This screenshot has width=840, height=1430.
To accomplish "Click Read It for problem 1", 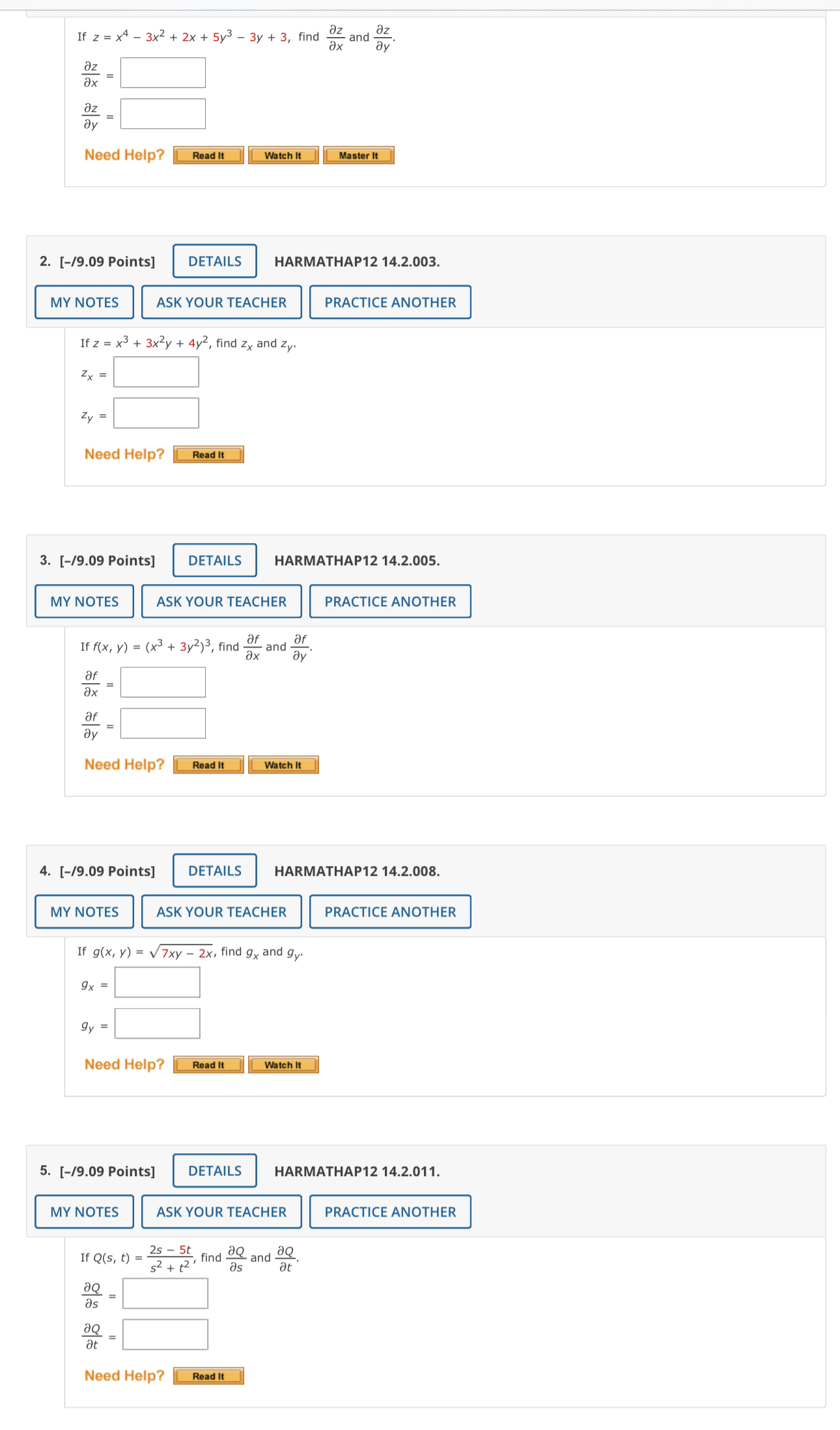I will pos(208,155).
